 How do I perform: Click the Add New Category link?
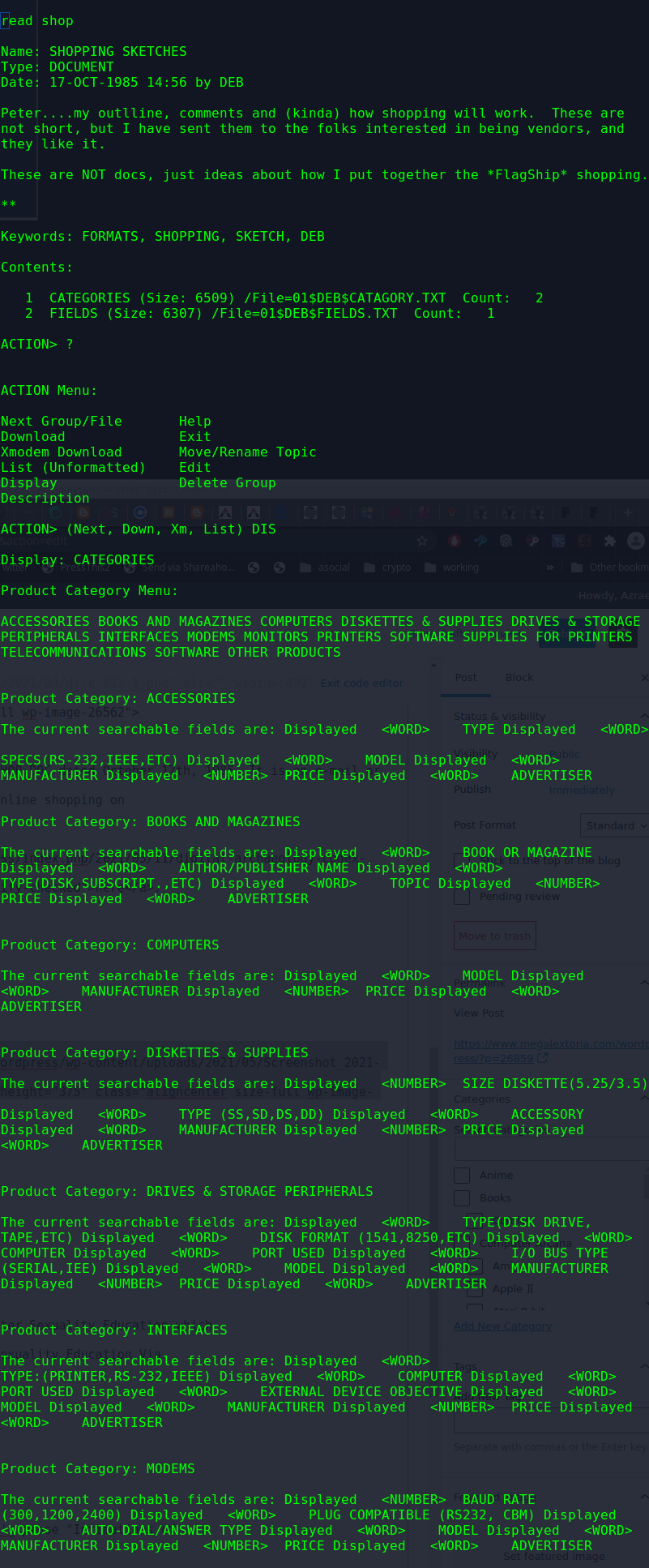pos(502,1326)
